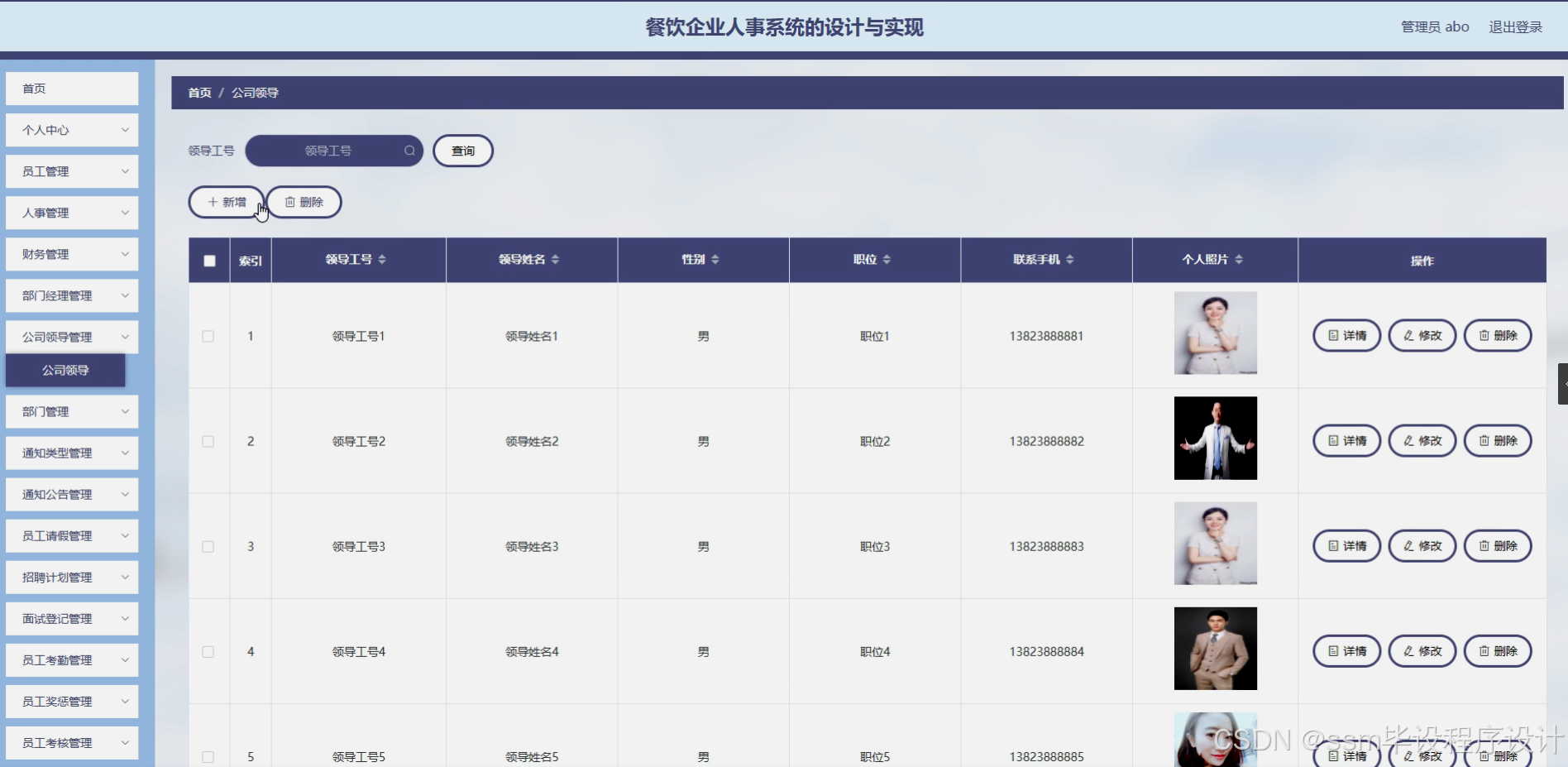Image resolution: width=1568 pixels, height=767 pixels.
Task: Click 修改 for 领导工号2 row
Action: tap(1422, 441)
